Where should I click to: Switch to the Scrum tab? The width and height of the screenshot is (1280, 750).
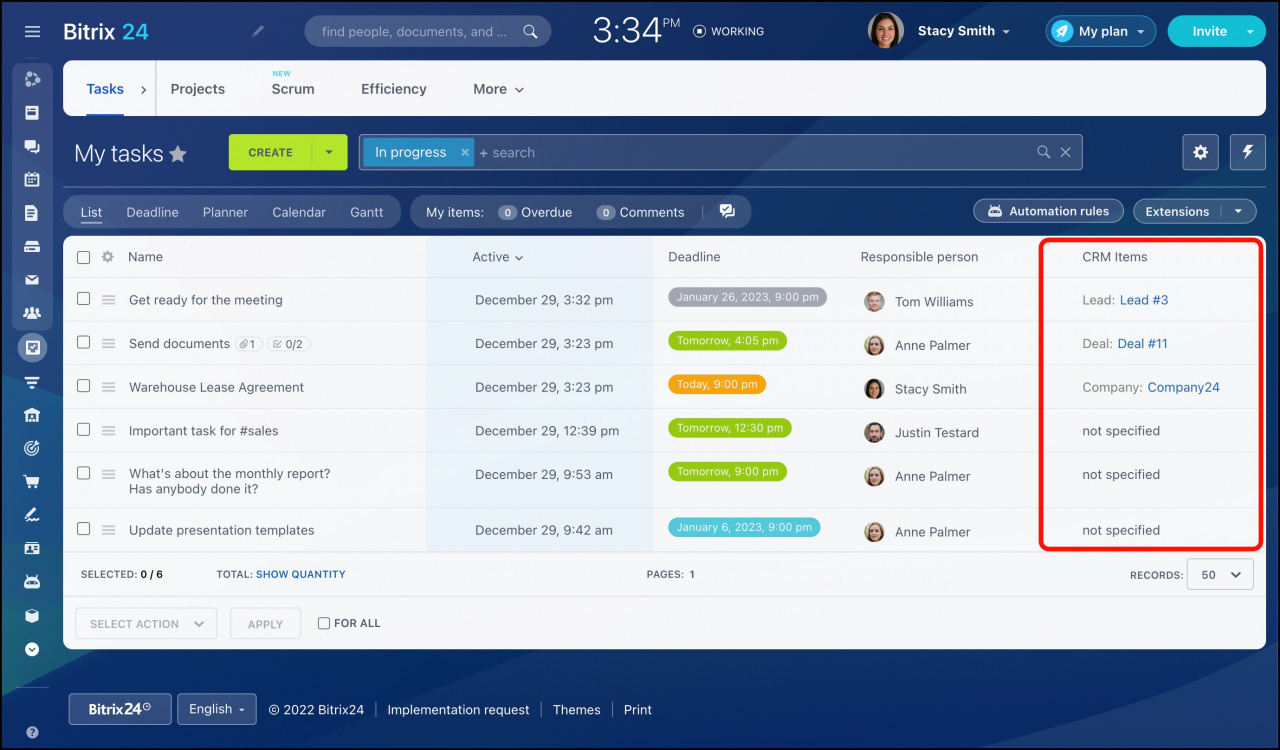pos(293,89)
